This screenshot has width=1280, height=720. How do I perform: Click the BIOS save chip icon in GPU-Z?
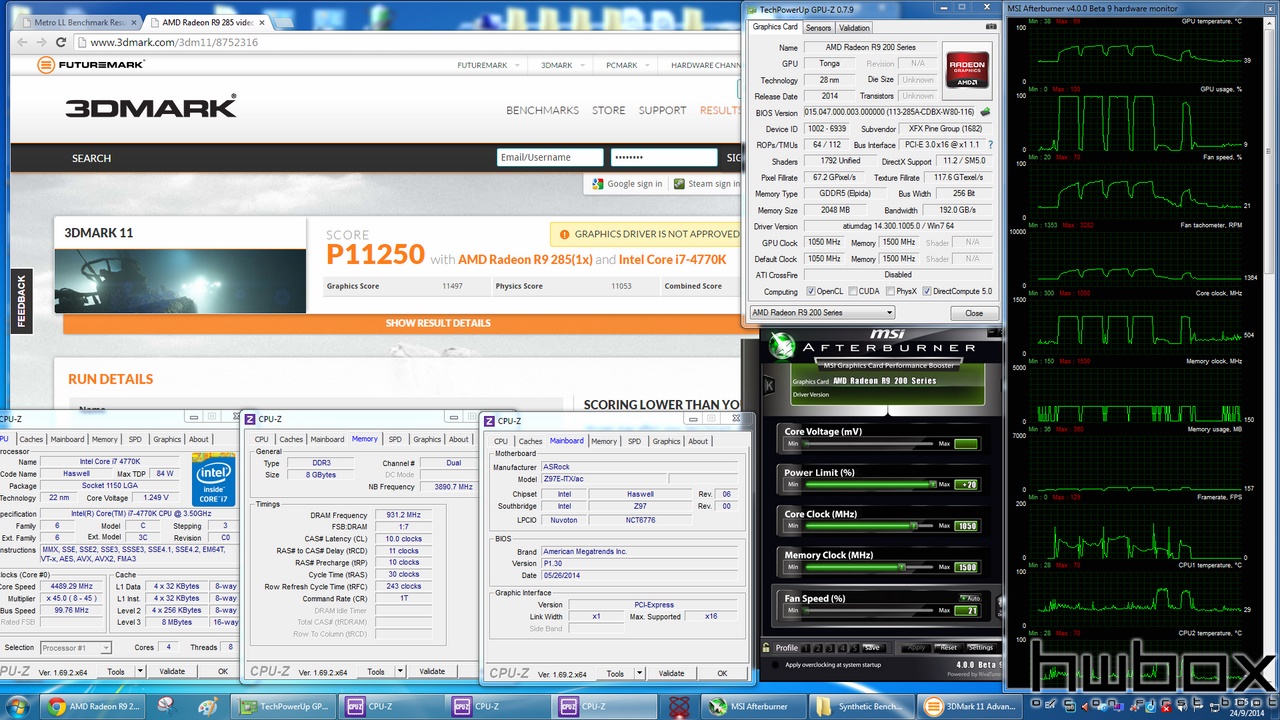point(985,113)
